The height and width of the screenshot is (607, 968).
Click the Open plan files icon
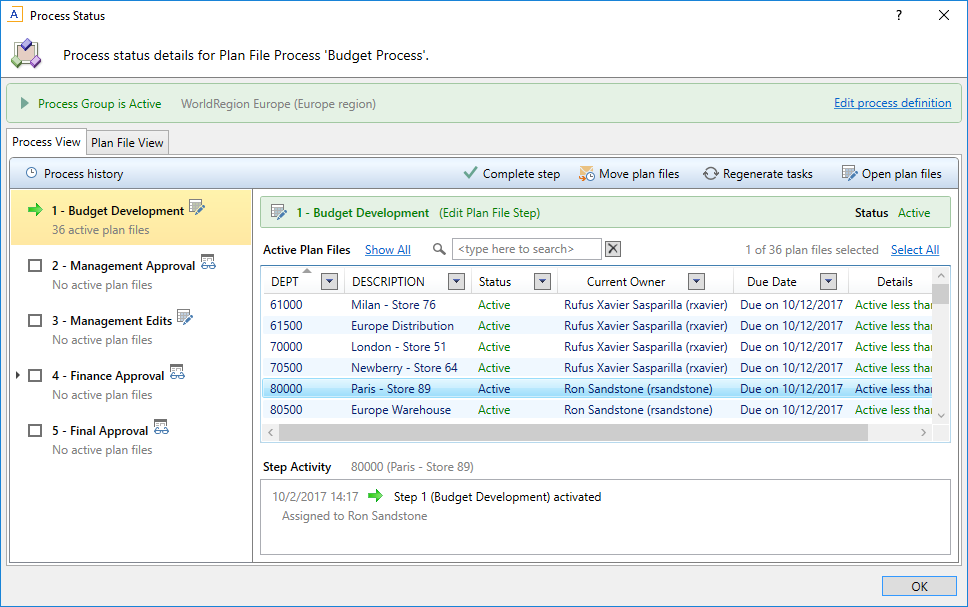(x=849, y=173)
